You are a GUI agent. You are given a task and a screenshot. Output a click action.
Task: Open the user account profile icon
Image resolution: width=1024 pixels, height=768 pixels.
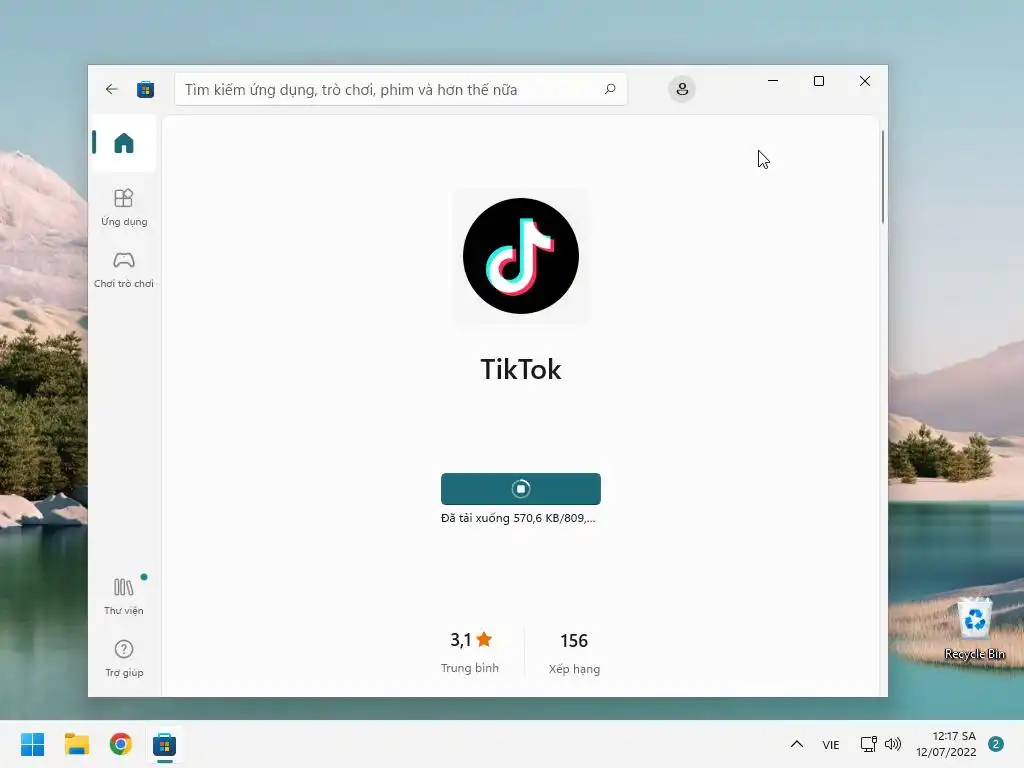coord(682,89)
